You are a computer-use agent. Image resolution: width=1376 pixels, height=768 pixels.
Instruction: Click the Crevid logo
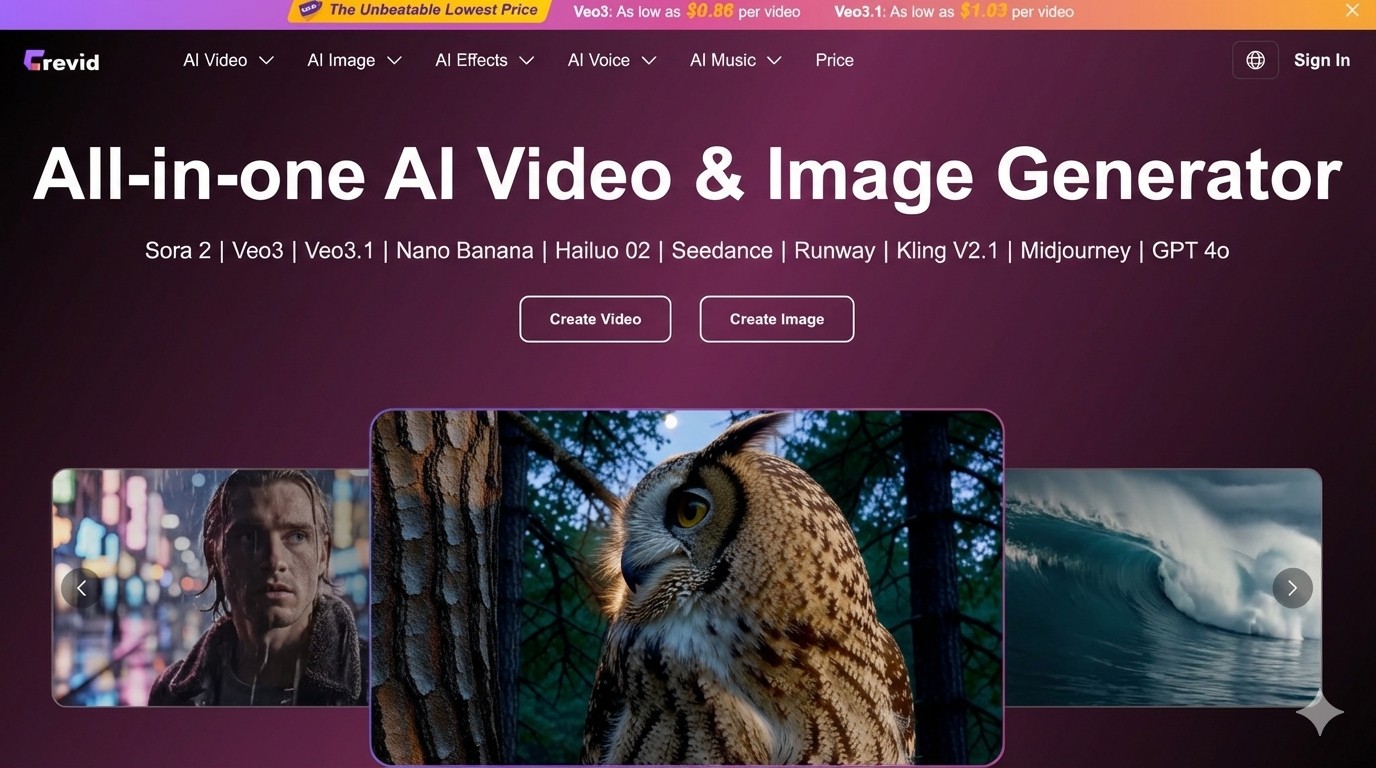pyautogui.click(x=60, y=60)
